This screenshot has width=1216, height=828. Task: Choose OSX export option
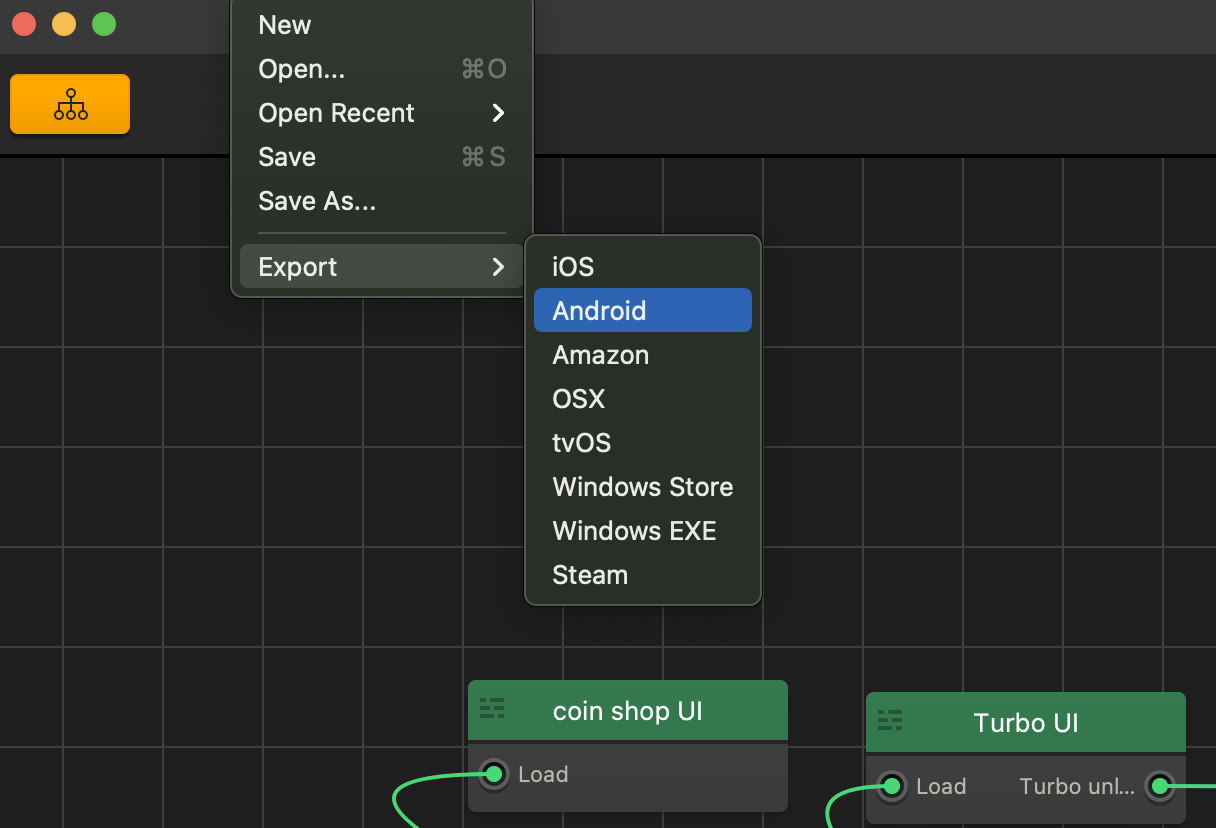[x=643, y=399]
